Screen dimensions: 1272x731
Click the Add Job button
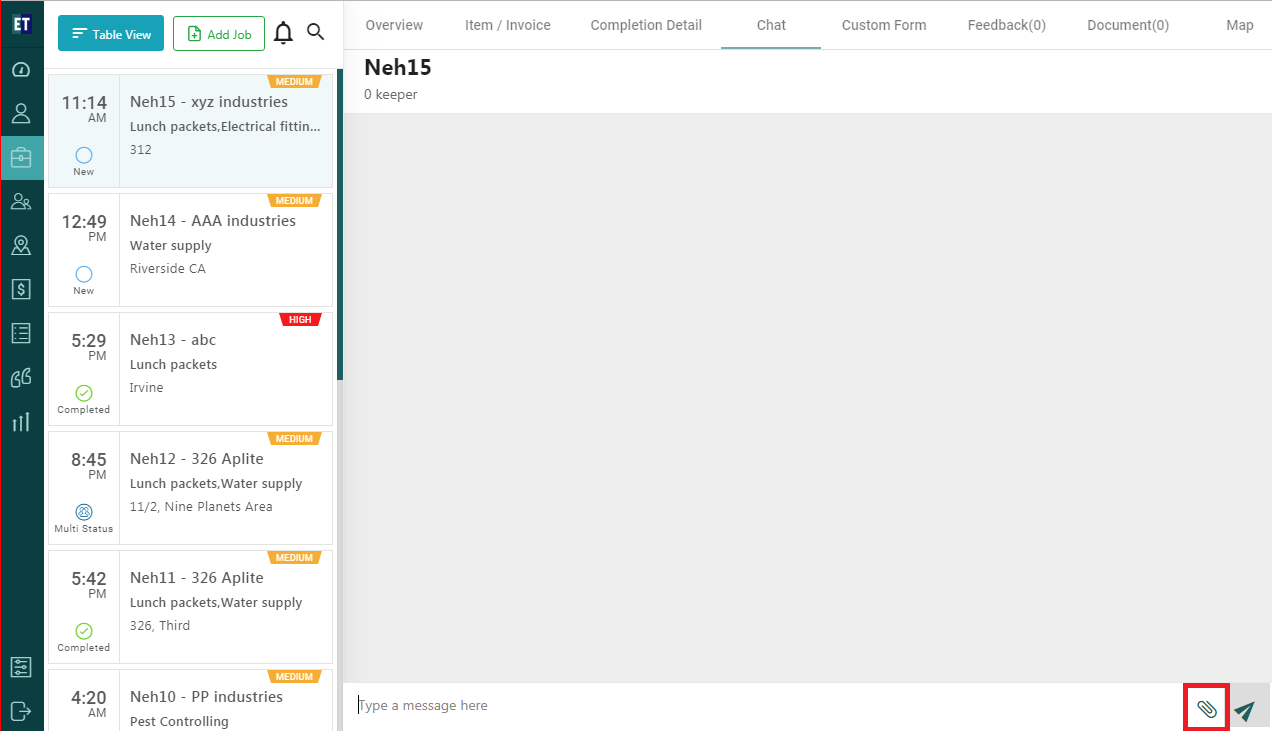click(x=219, y=33)
